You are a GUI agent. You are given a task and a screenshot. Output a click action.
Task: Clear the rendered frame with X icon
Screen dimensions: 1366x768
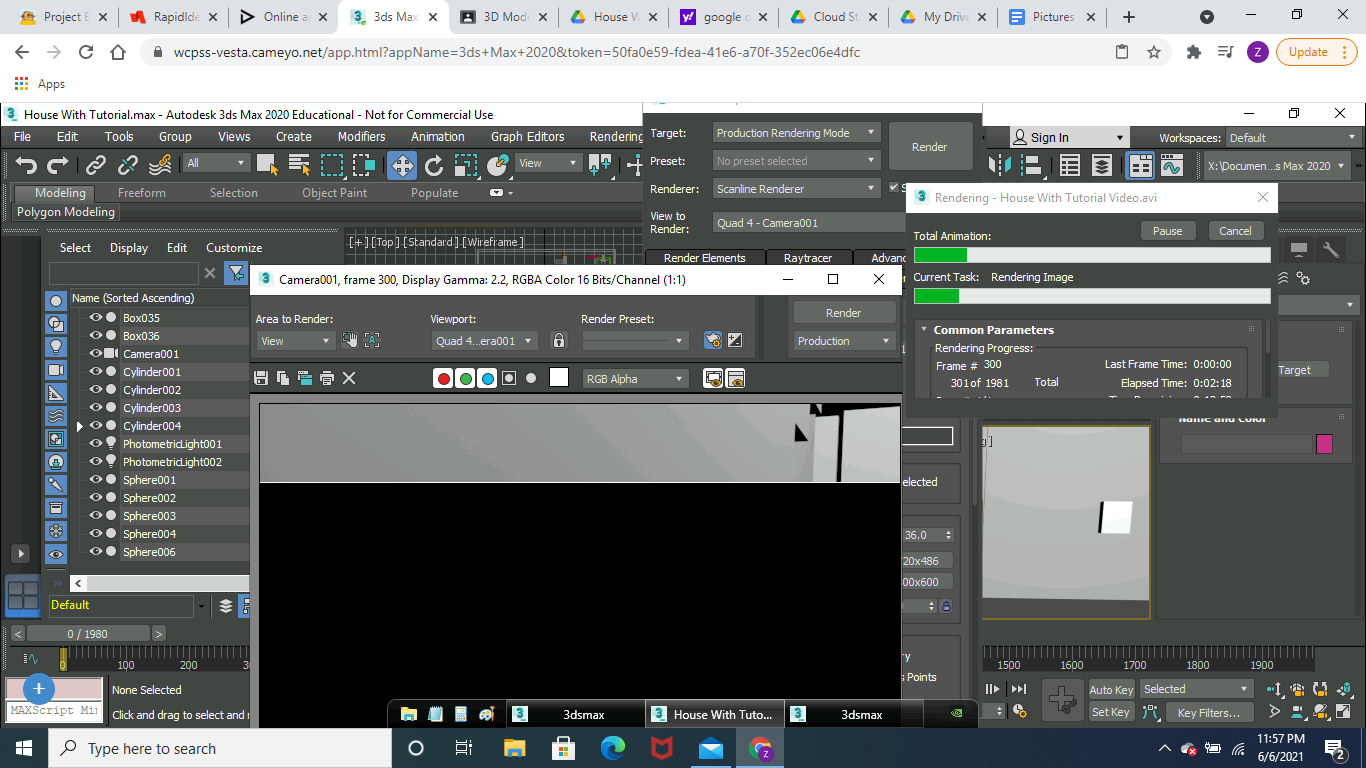[x=349, y=378]
